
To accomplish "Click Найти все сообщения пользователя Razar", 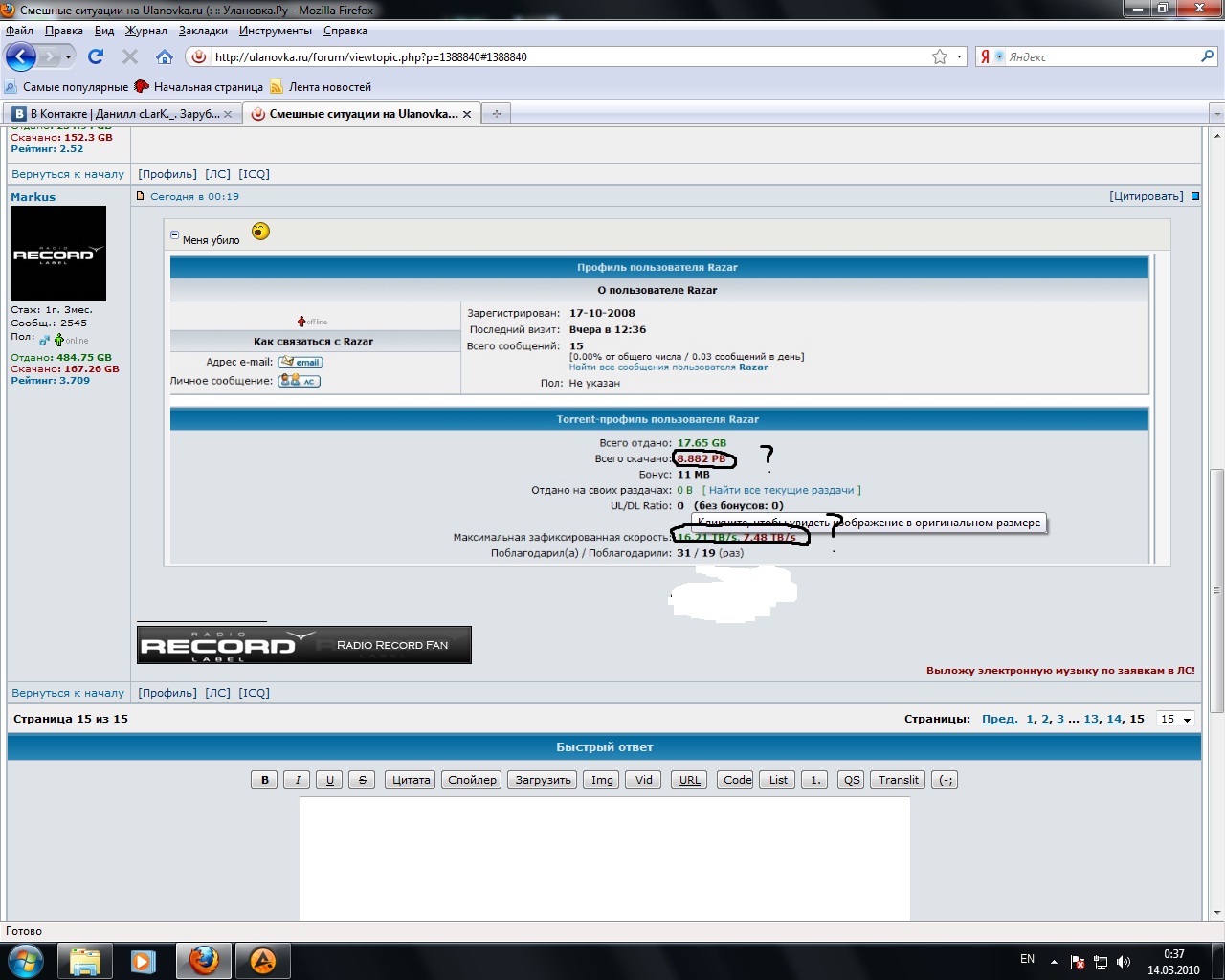I will click(x=669, y=367).
